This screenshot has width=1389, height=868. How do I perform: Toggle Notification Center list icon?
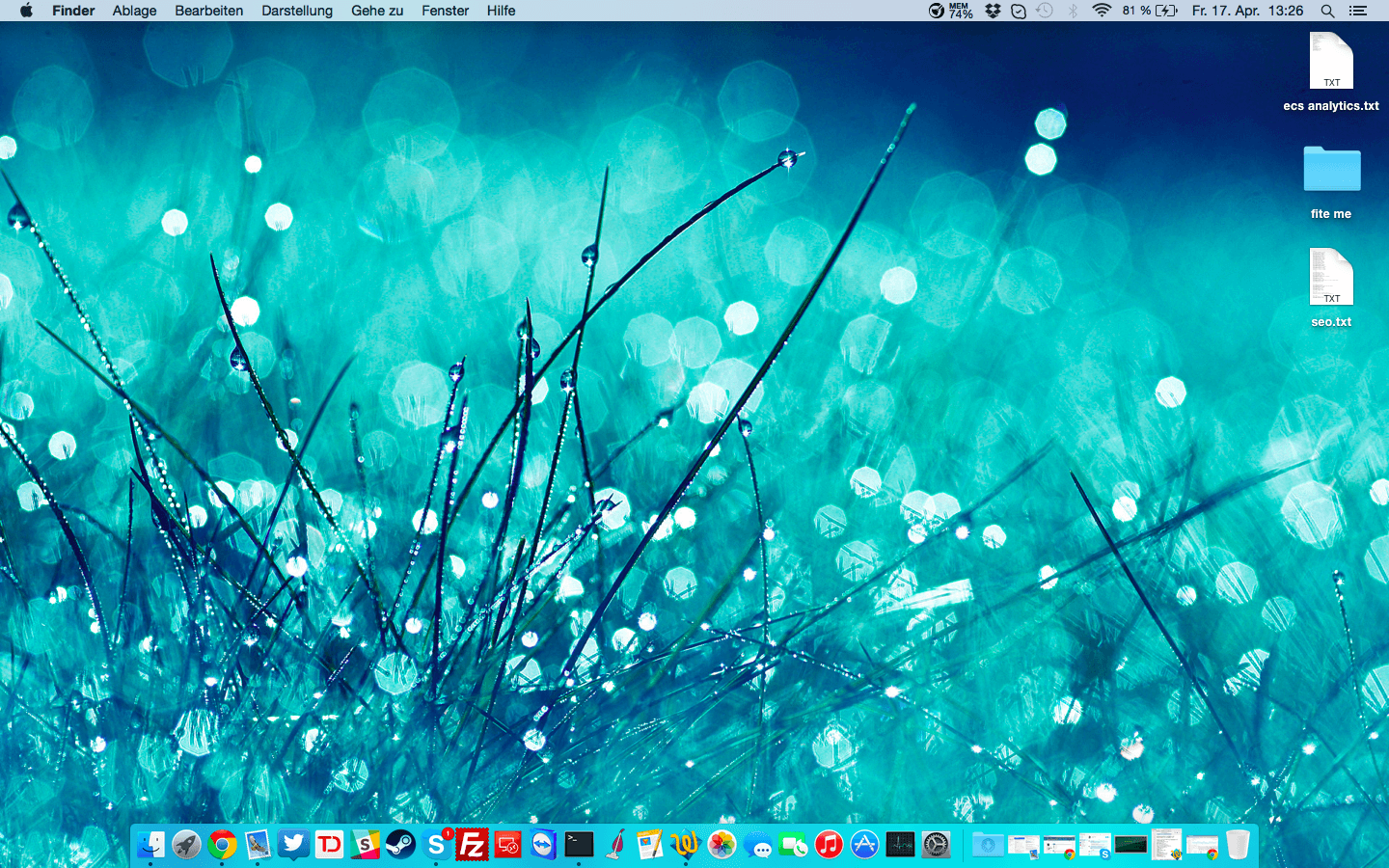coord(1358,11)
